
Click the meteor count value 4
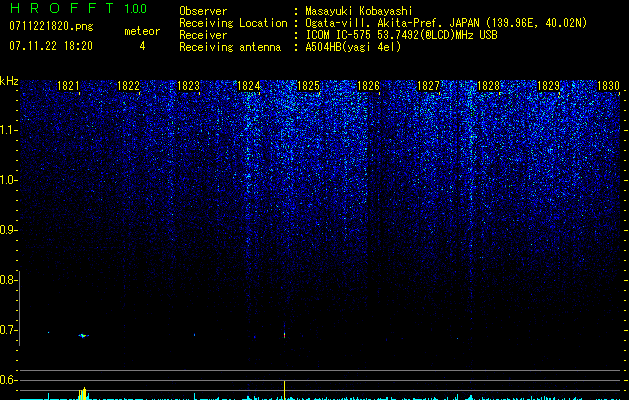(x=142, y=46)
